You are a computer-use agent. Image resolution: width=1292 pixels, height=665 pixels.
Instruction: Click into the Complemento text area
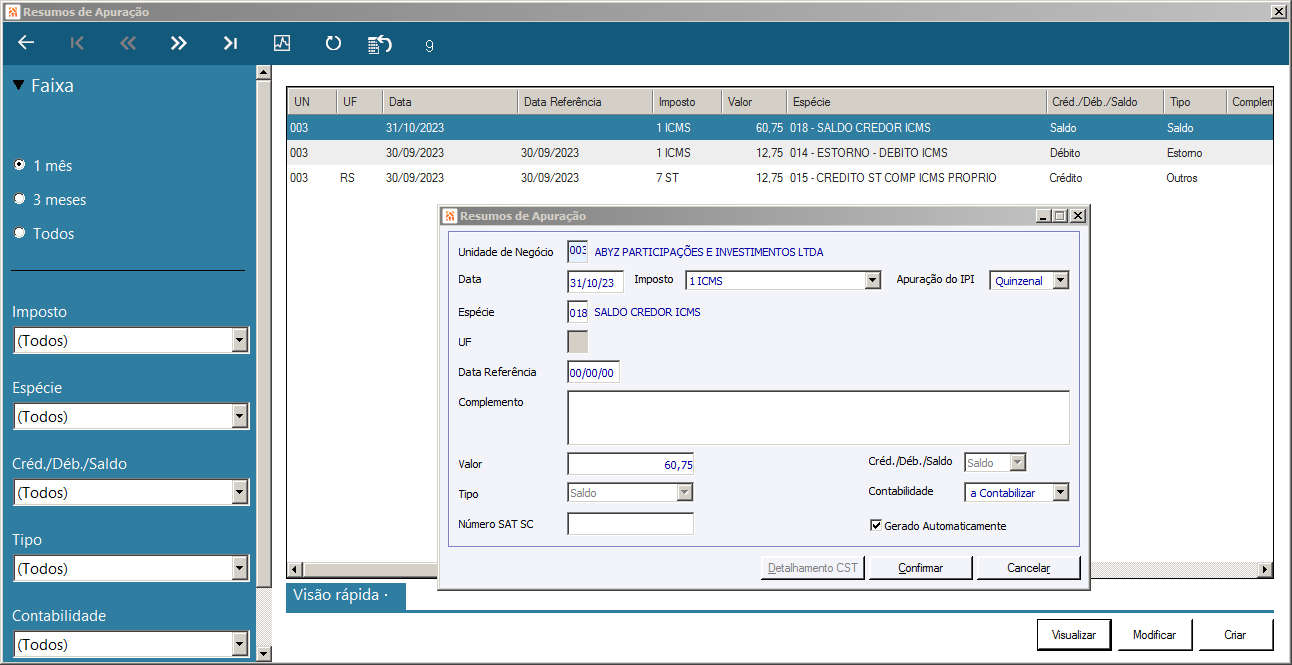pyautogui.click(x=817, y=417)
